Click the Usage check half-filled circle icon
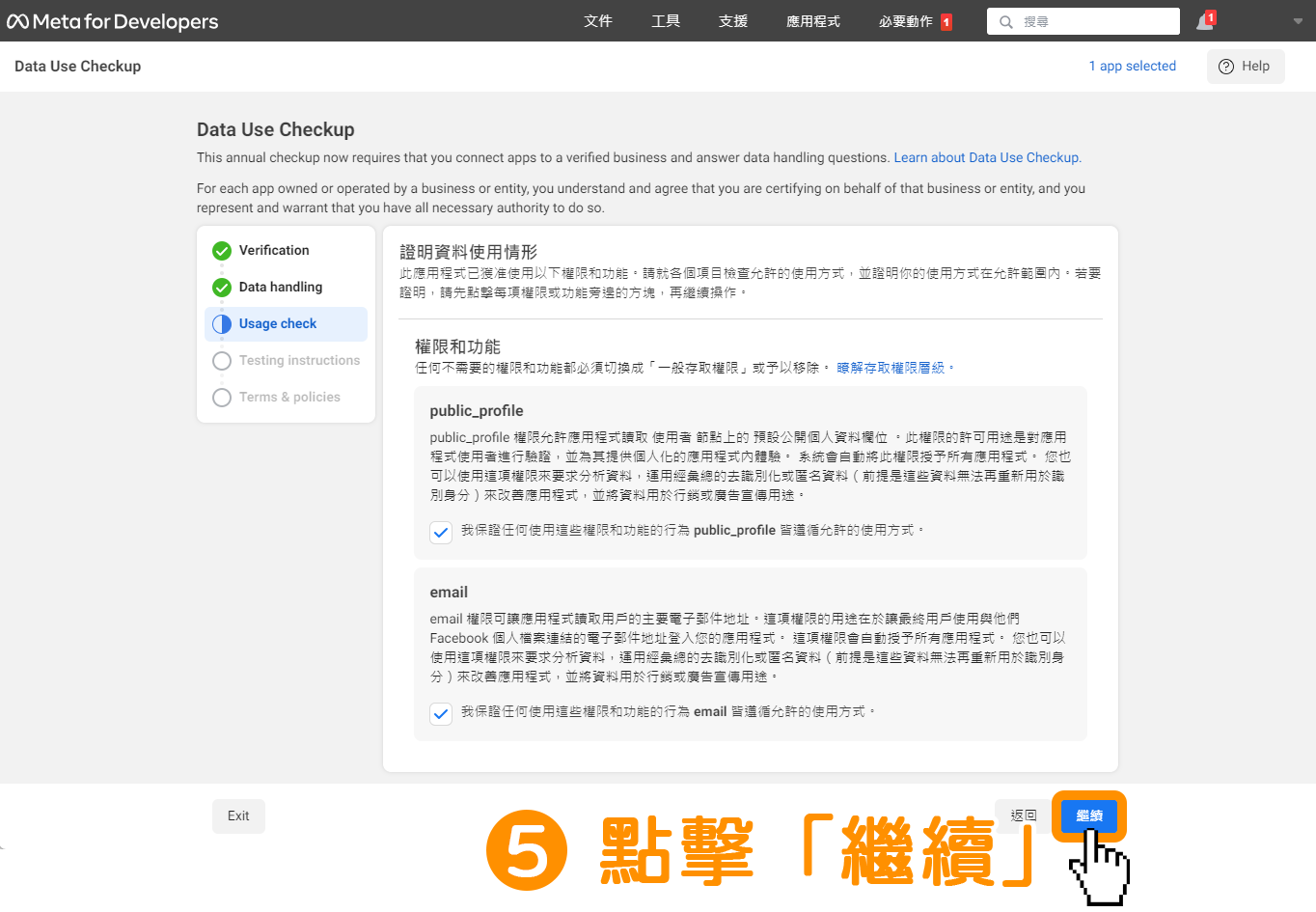Image resolution: width=1316 pixels, height=912 pixels. click(222, 324)
